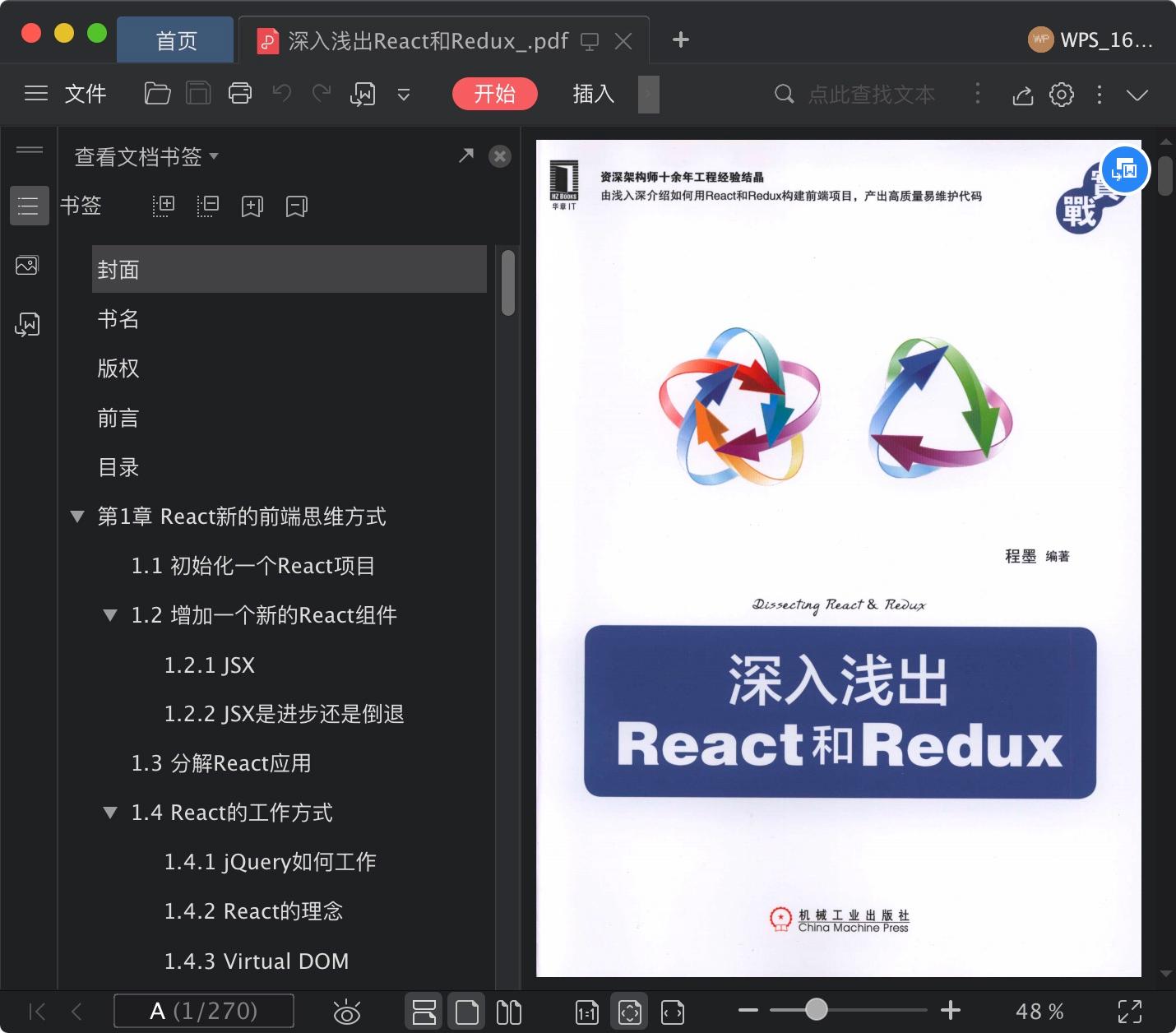Select the bookmark list sidebar icon
Screen dimensions: 1176x1033
click(29, 206)
